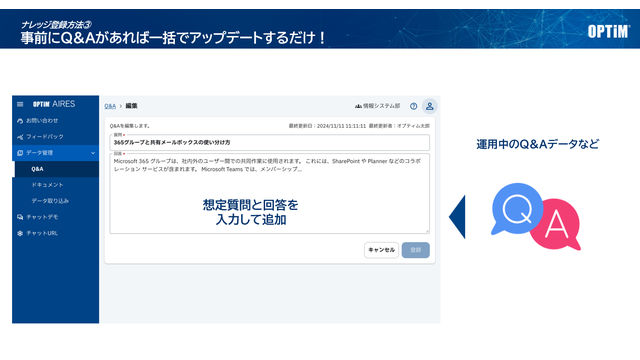
Task: Select Q&A submenu item
Action: click(57, 169)
